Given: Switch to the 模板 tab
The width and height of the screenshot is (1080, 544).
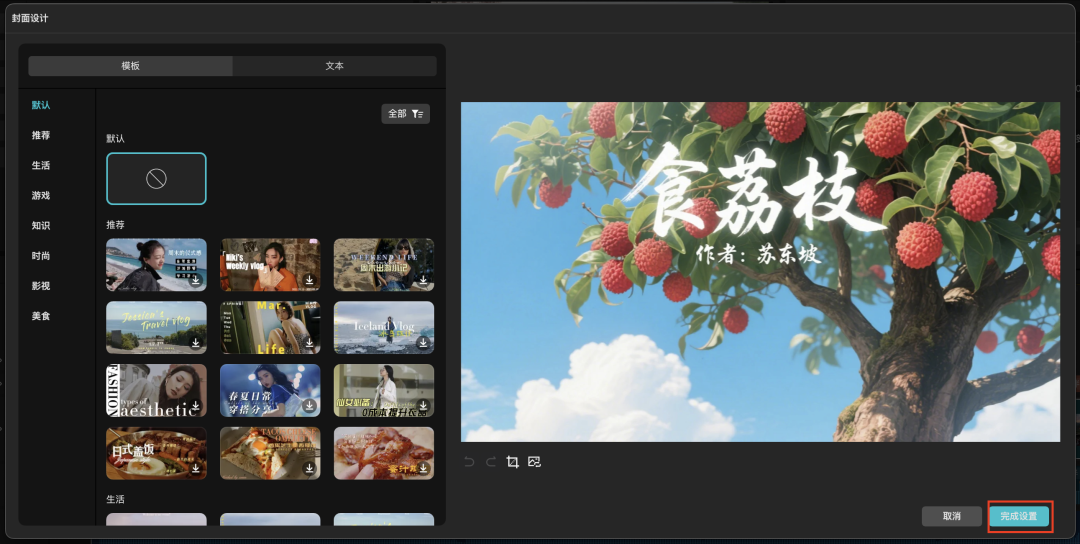Looking at the screenshot, I should pos(130,66).
